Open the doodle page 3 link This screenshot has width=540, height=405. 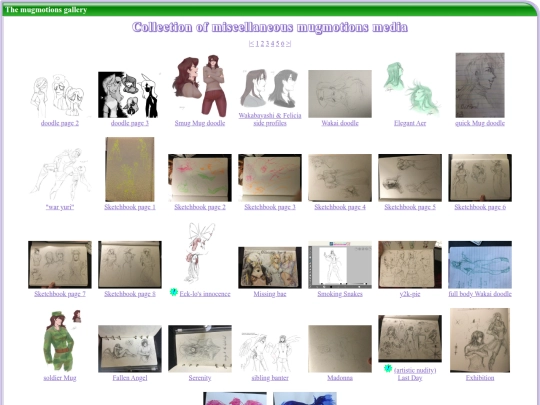[x=130, y=123]
